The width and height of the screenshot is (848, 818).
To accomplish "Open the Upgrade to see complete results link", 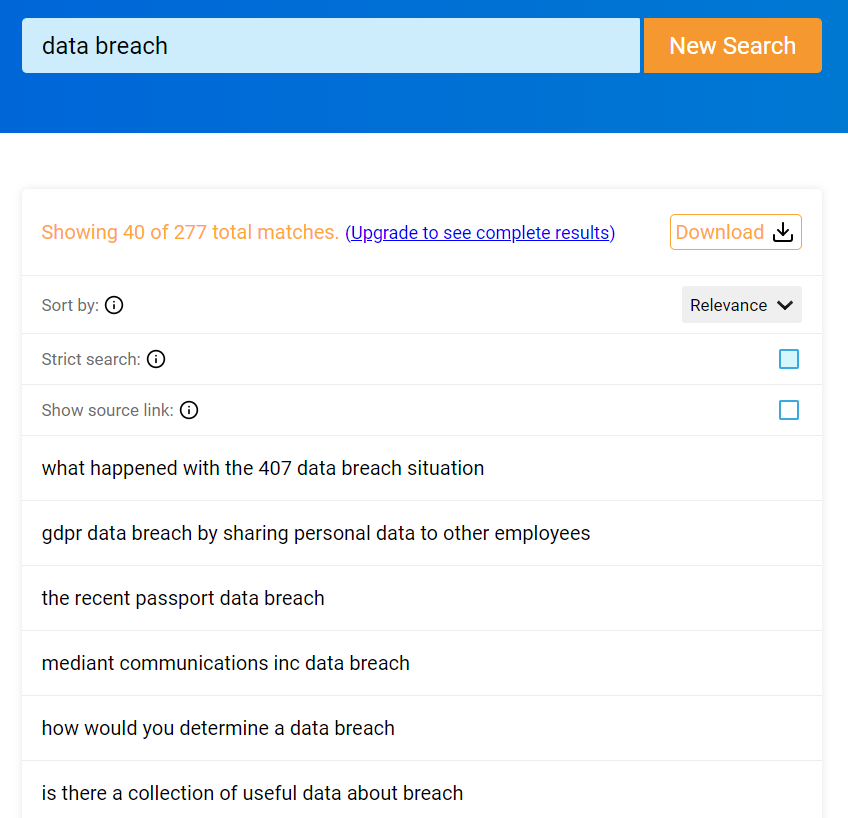I will pyautogui.click(x=480, y=233).
